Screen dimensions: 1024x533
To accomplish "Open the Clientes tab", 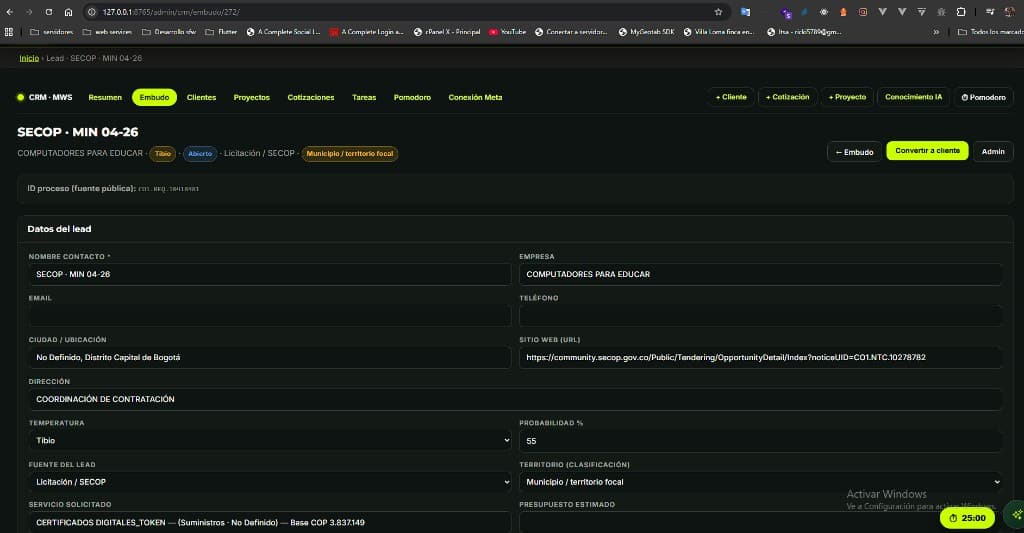I will (201, 97).
